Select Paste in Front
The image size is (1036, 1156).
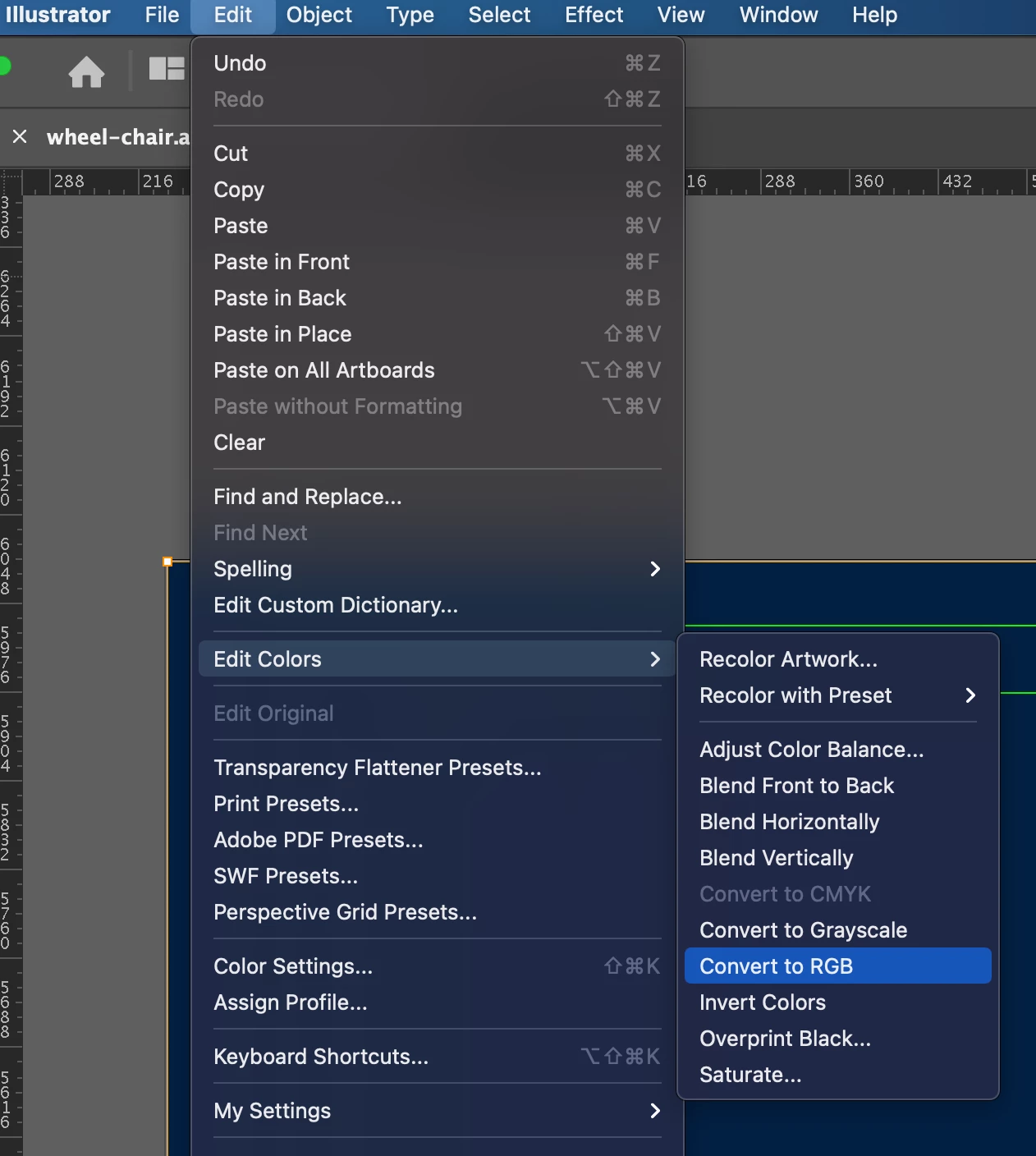coord(437,262)
